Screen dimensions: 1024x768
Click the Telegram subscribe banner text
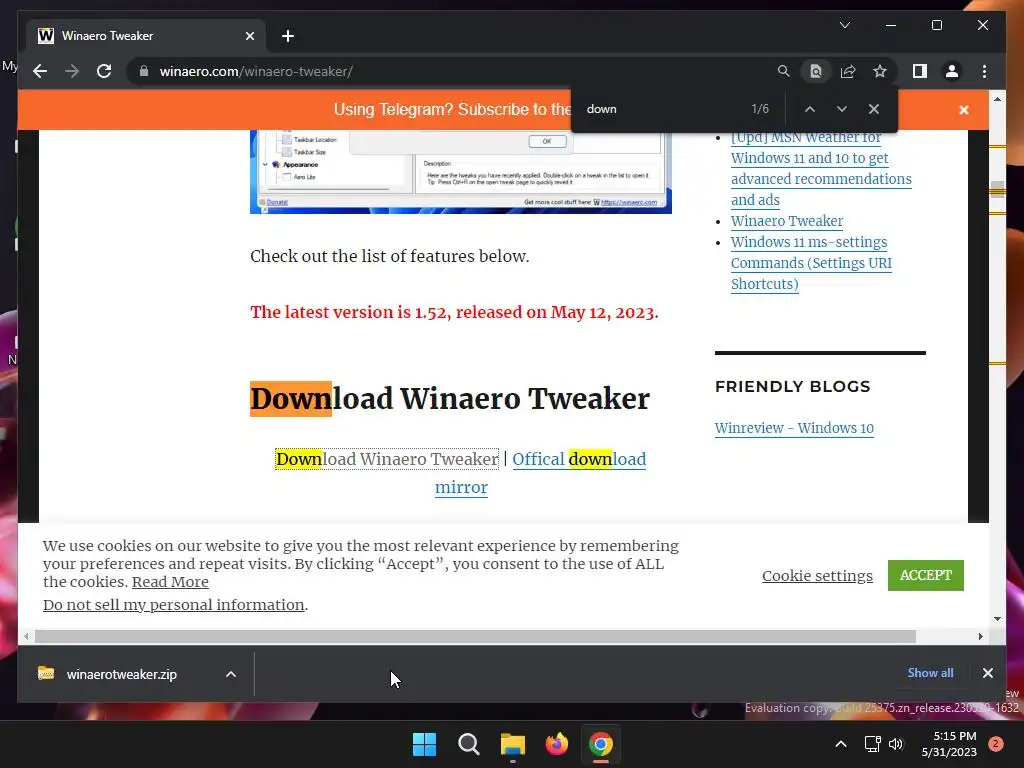pos(452,109)
